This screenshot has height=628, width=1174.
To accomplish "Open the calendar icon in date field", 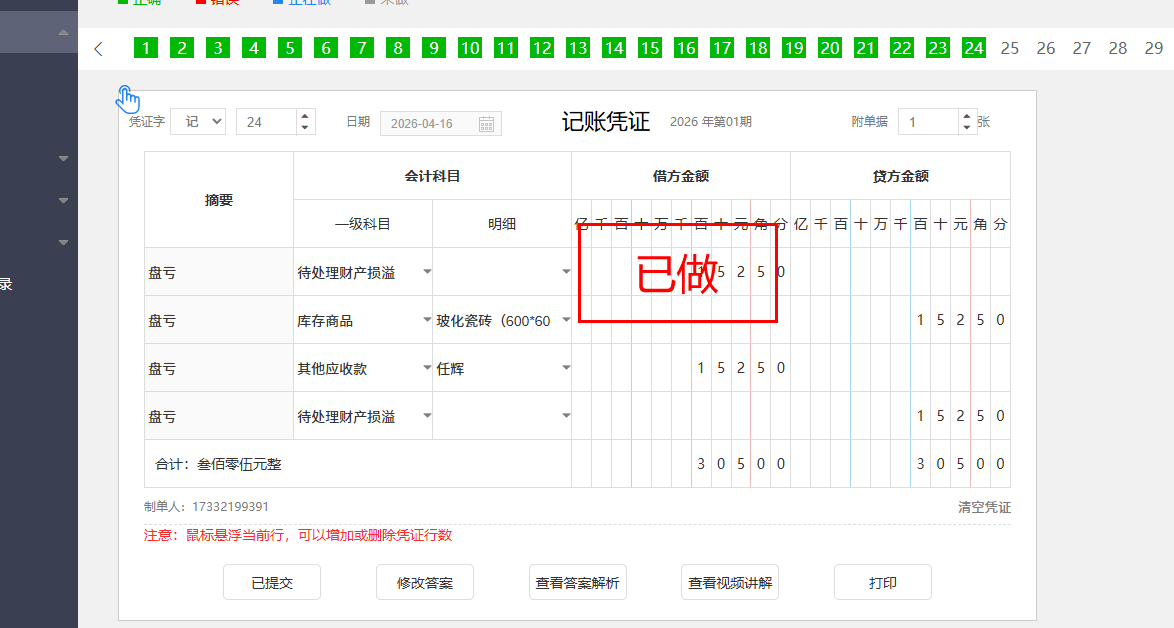I will point(486,123).
